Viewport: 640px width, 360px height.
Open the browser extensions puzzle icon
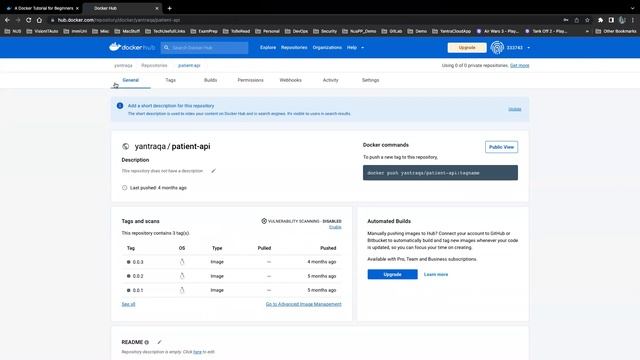coord(600,20)
